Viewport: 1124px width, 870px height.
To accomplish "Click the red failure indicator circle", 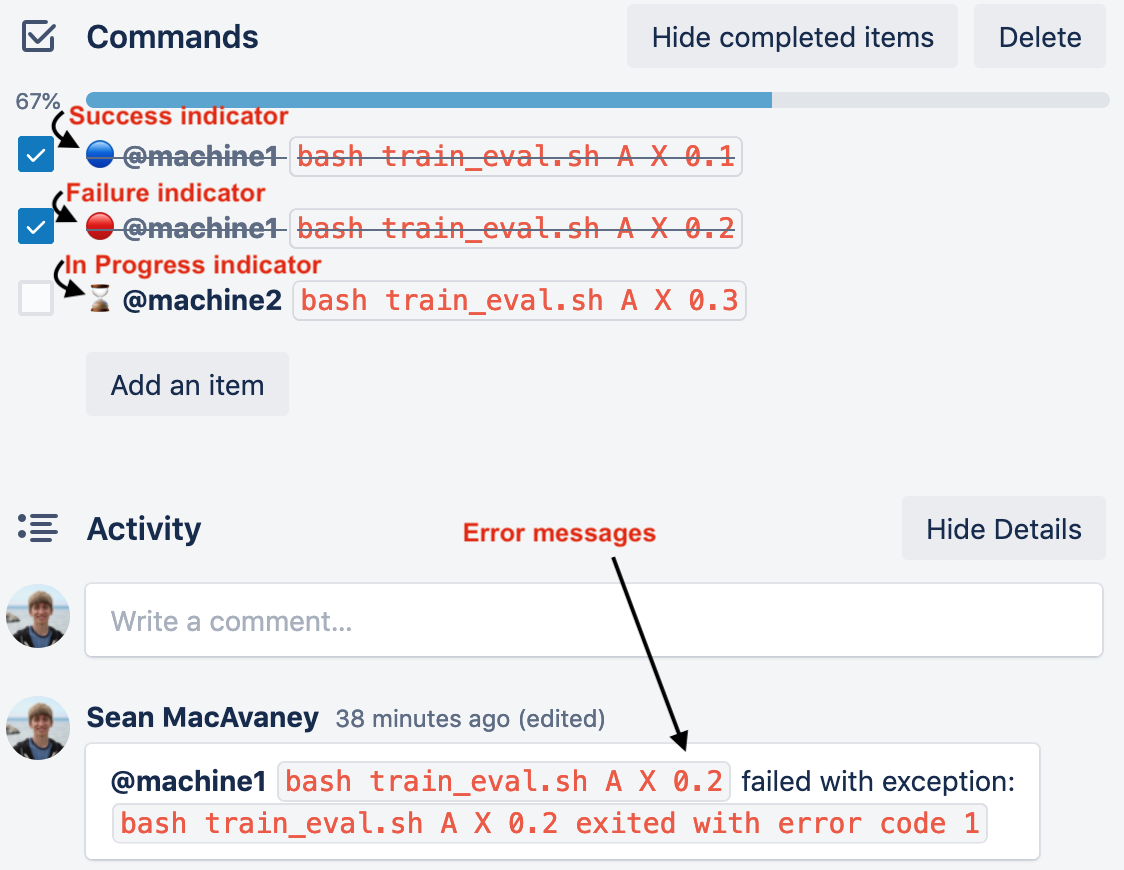I will coord(100,226).
